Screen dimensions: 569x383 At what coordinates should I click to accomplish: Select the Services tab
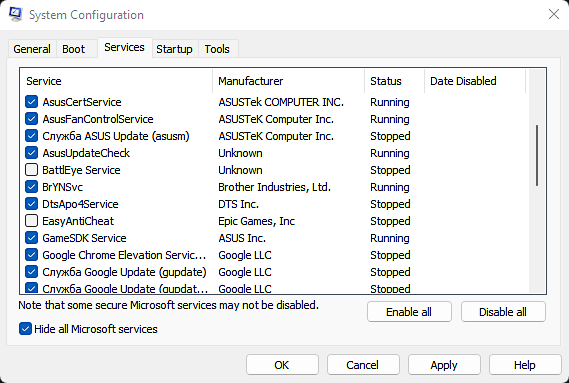point(124,47)
